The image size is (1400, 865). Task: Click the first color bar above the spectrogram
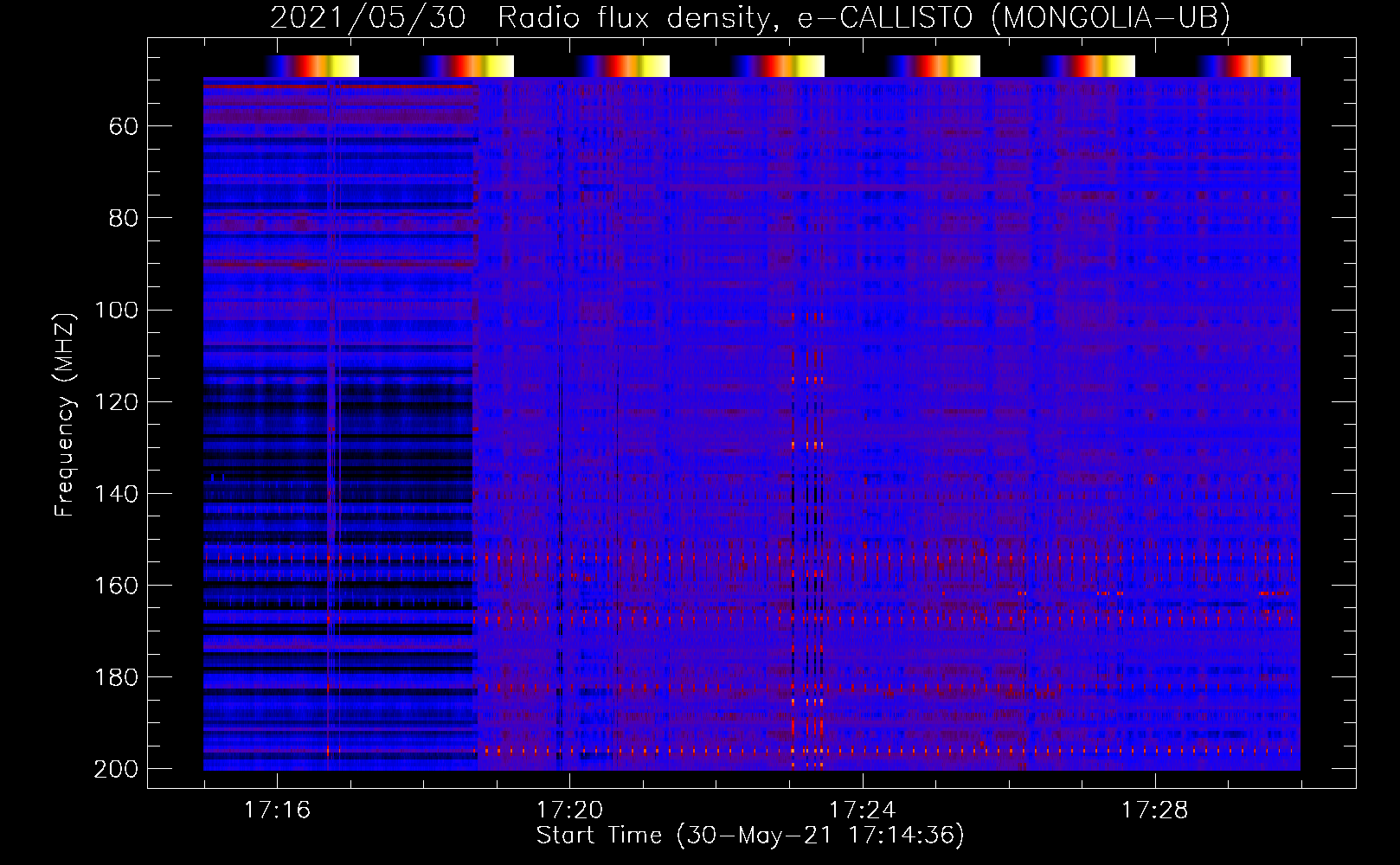pos(312,66)
